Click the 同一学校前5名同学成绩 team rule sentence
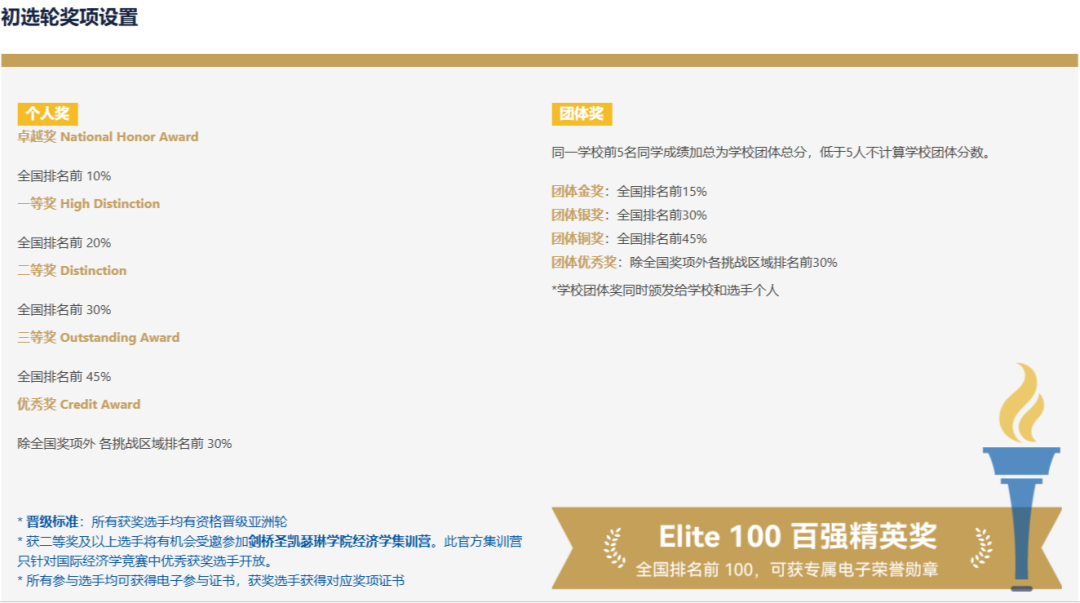 (771, 152)
